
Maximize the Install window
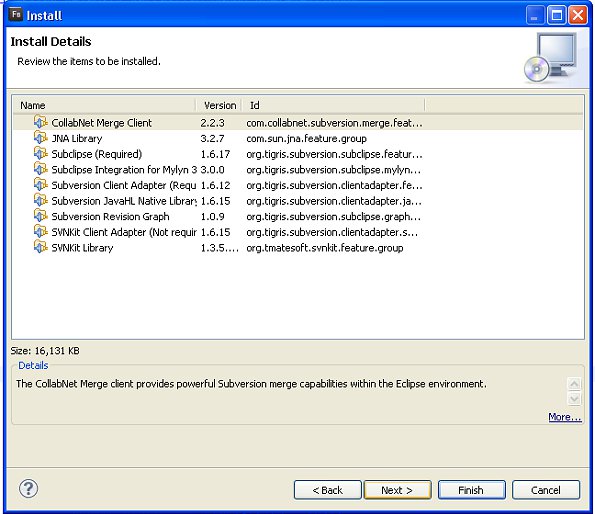click(x=556, y=15)
